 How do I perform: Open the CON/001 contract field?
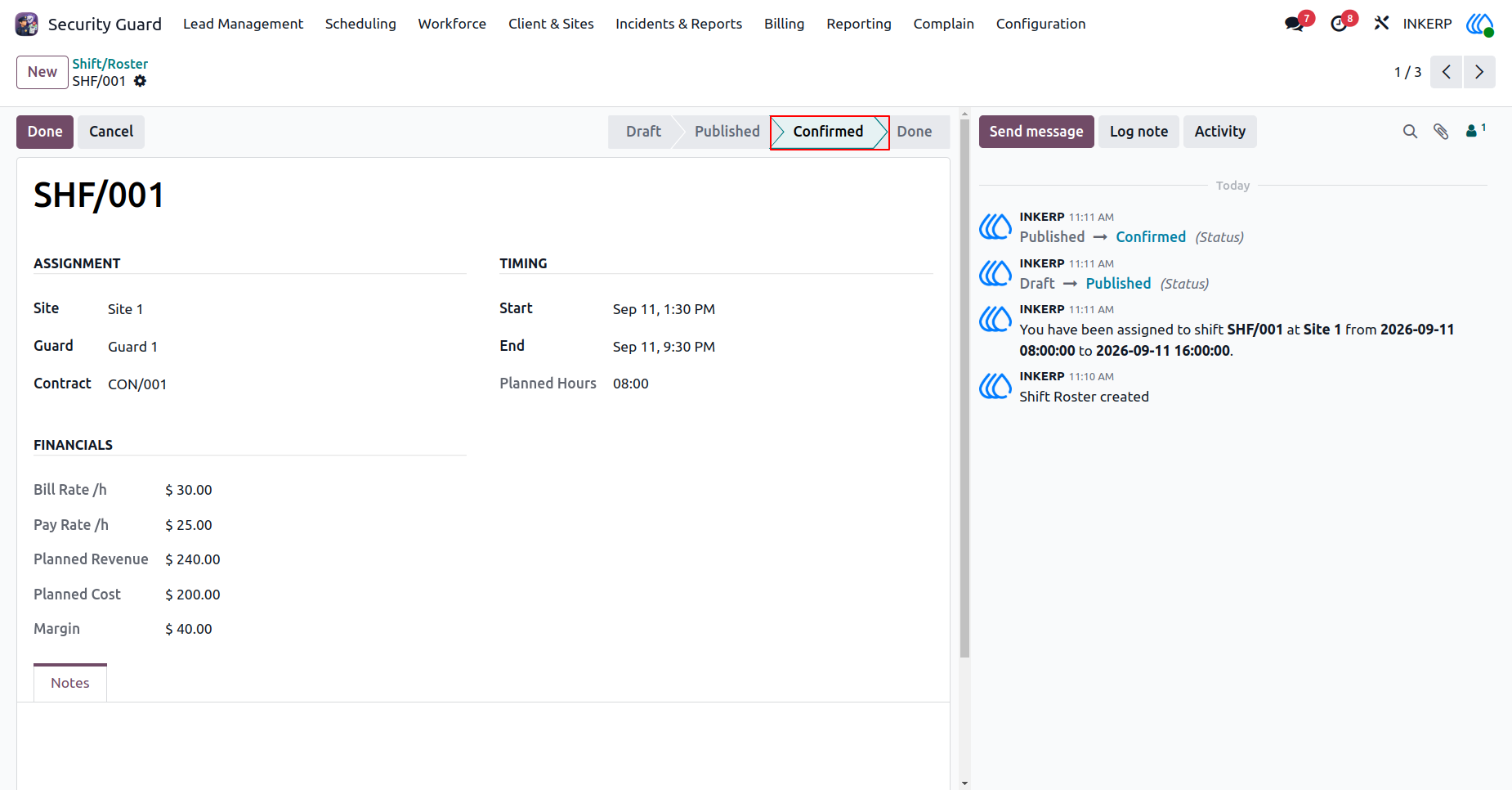click(x=137, y=384)
